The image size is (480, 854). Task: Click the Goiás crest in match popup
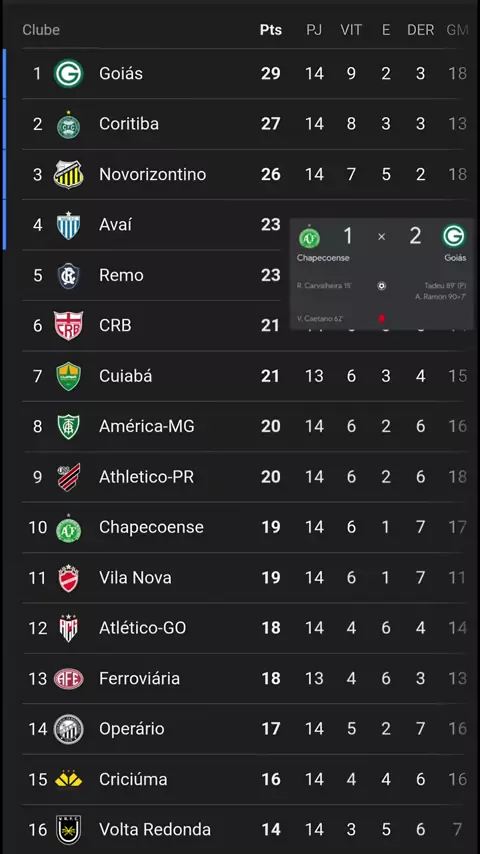(x=454, y=236)
